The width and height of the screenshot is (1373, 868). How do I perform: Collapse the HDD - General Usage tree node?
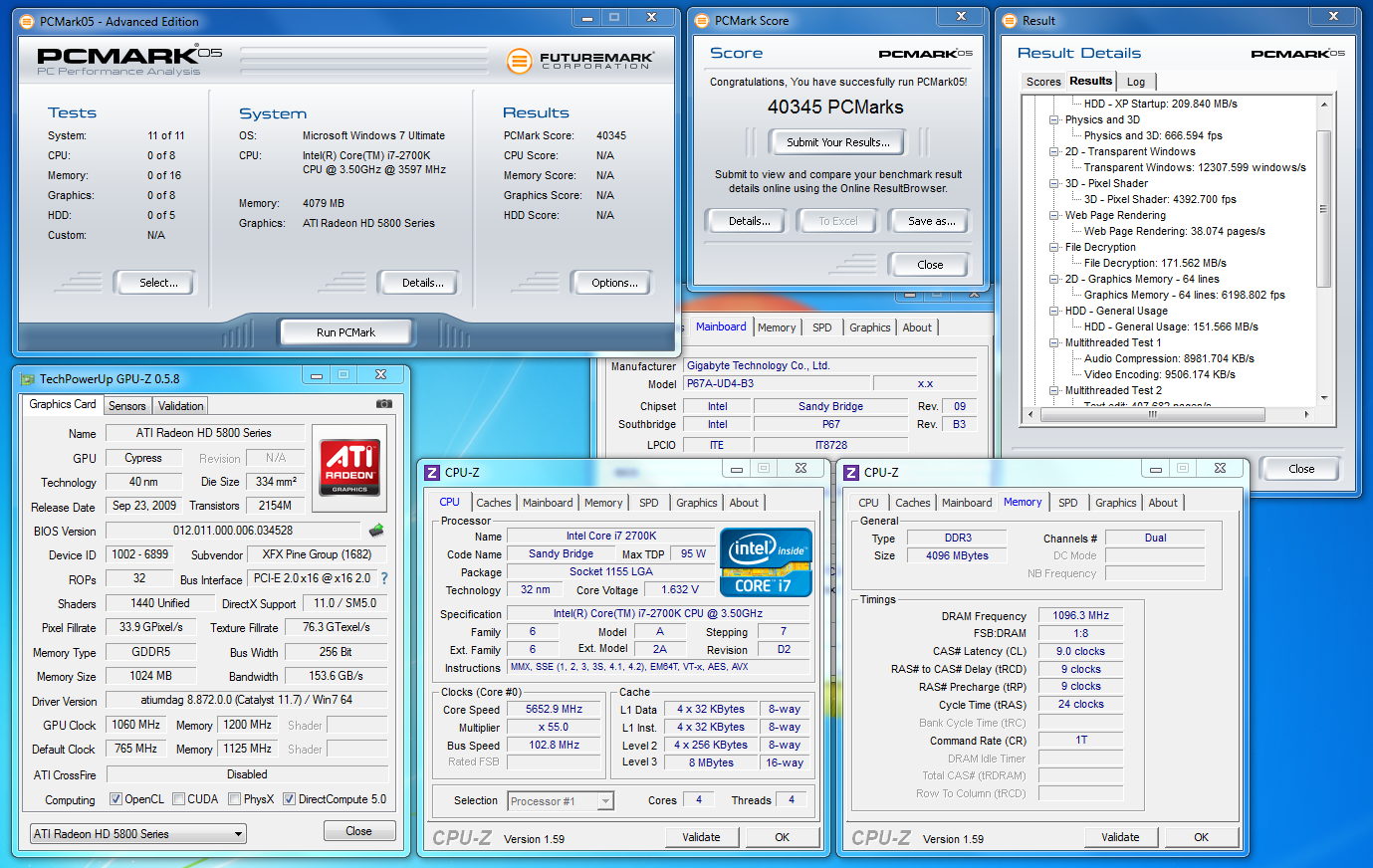(x=1054, y=311)
